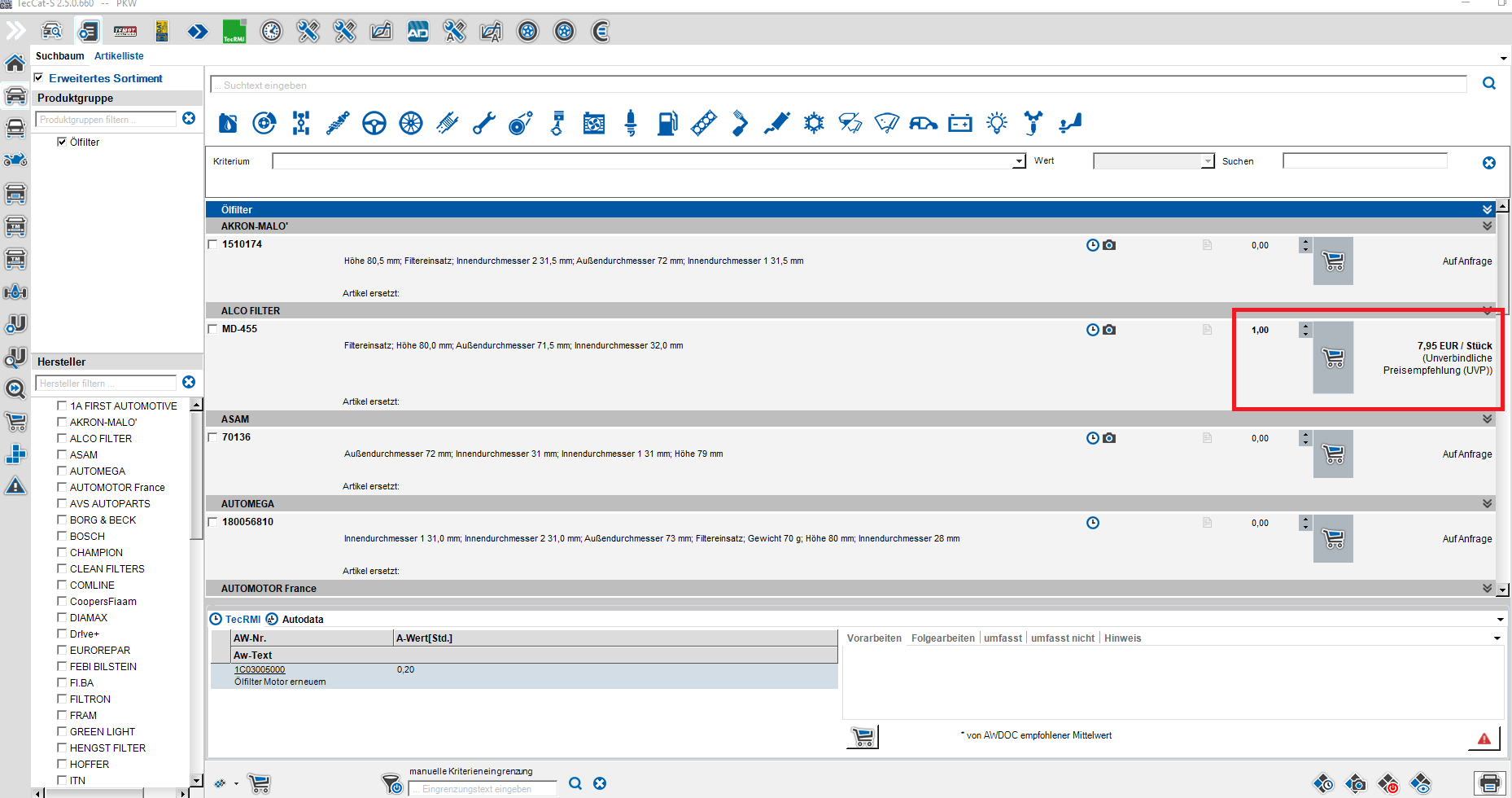The image size is (1512, 798).
Task: Select the wheel rim category icon
Action: [x=411, y=123]
